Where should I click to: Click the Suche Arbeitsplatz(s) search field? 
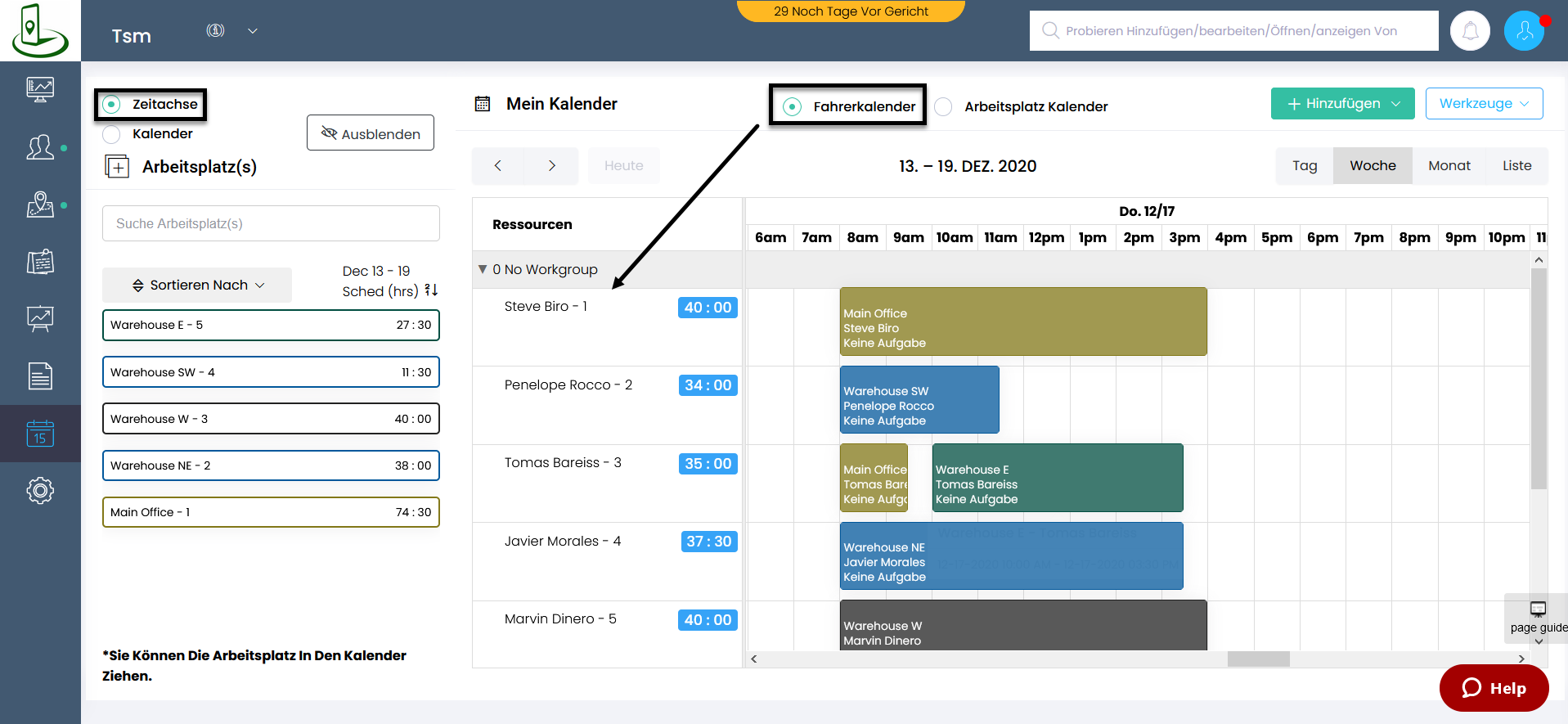[271, 223]
